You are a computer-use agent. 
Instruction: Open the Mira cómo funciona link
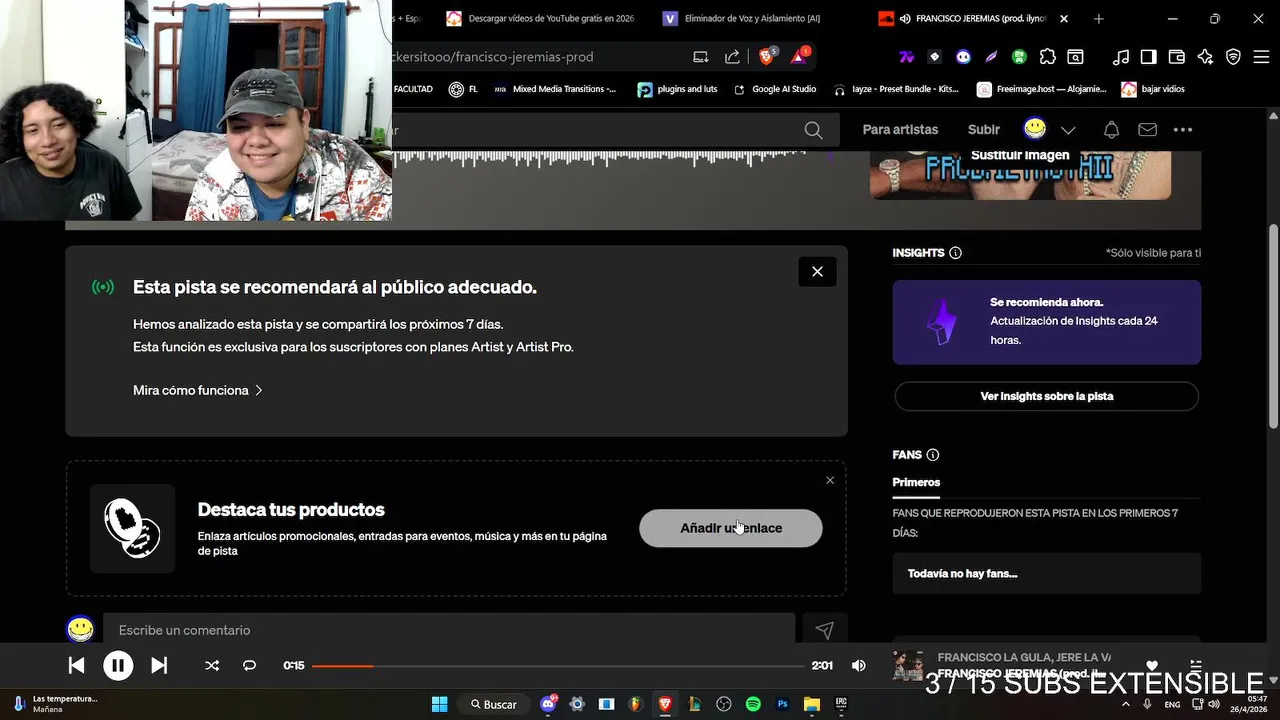click(x=198, y=390)
